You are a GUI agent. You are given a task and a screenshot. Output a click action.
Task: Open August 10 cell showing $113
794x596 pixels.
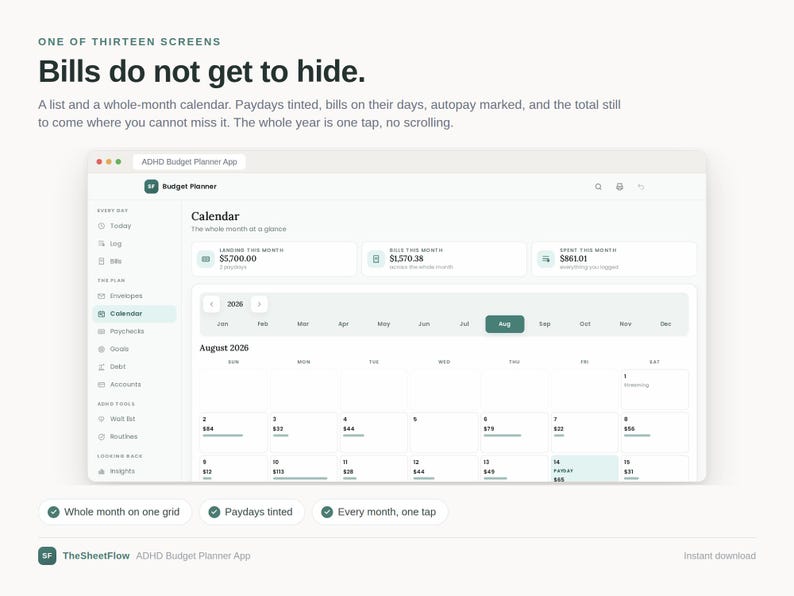coord(303,468)
